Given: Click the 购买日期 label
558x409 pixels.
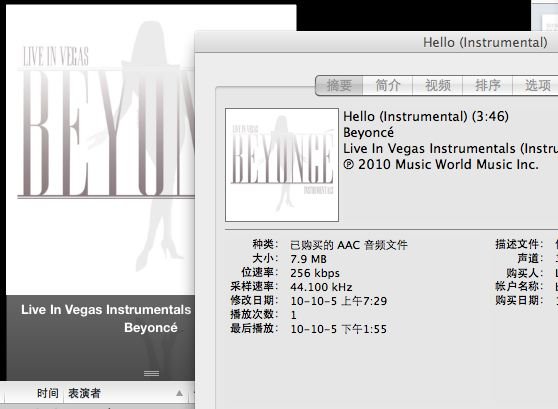Looking at the screenshot, I should click(519, 300).
